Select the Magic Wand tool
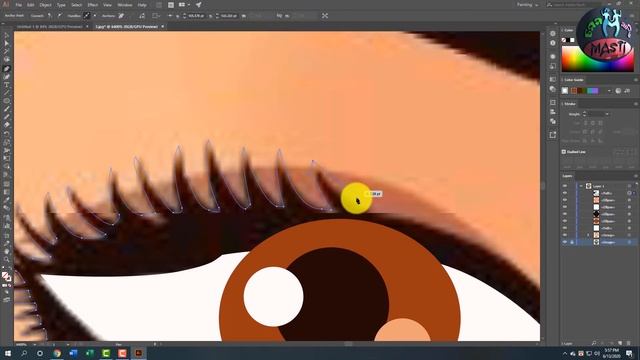 7,51
